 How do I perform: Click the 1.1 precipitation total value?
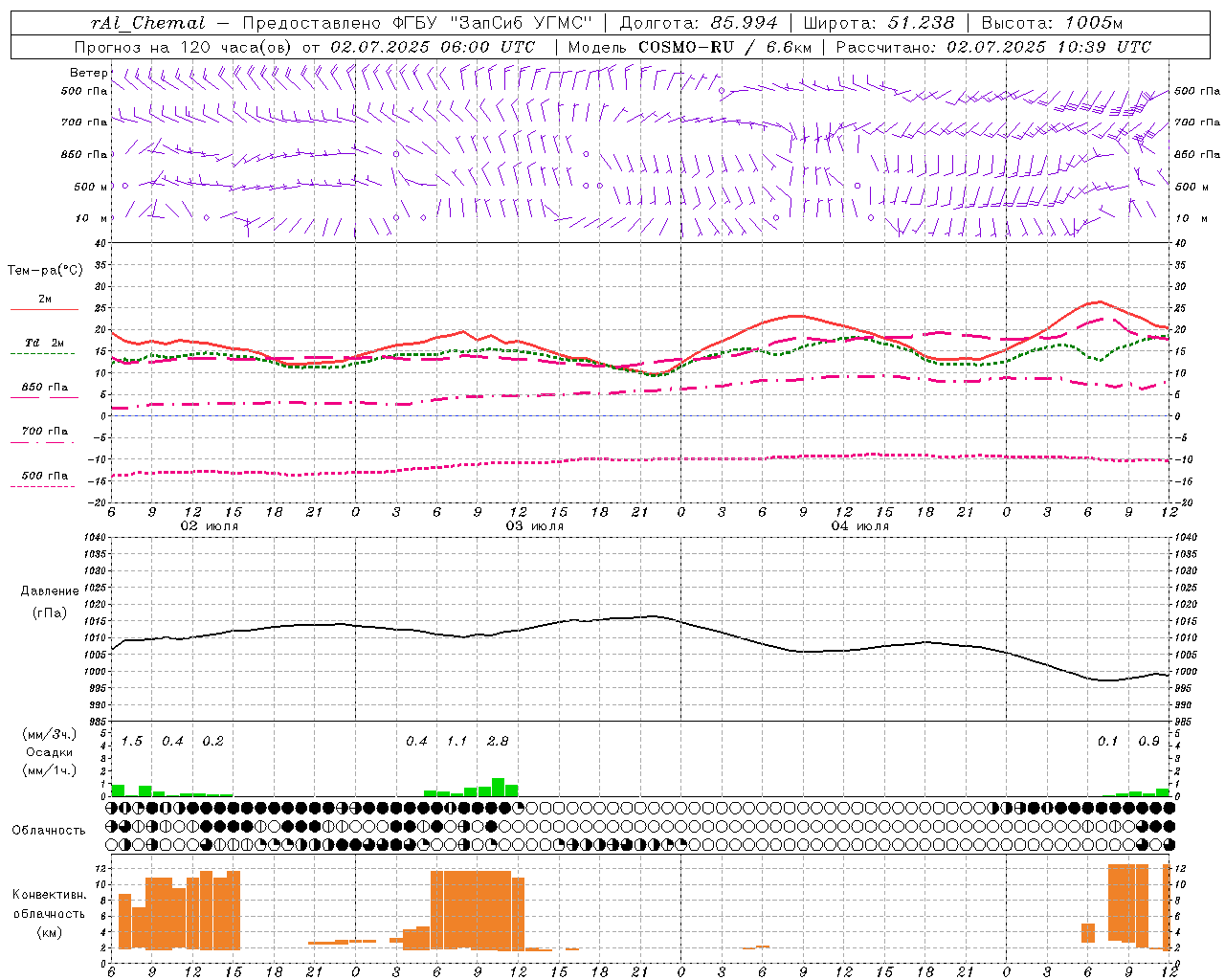[457, 742]
